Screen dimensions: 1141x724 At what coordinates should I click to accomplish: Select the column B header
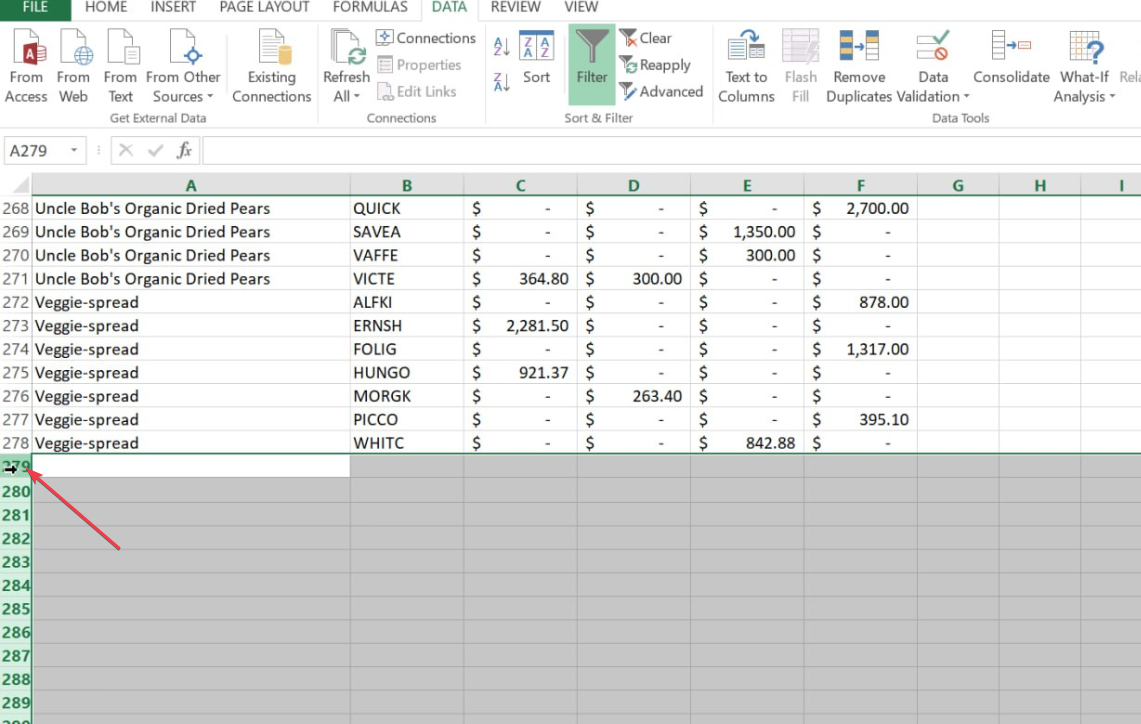(x=406, y=185)
